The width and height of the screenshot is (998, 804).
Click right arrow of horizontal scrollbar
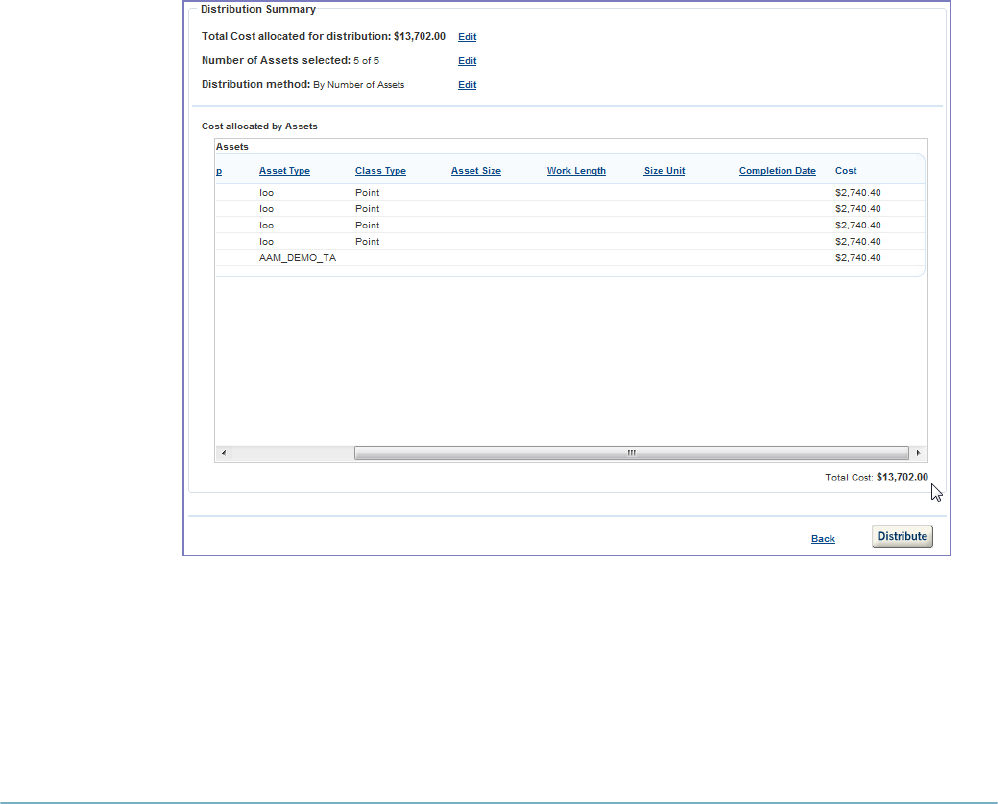coord(918,453)
